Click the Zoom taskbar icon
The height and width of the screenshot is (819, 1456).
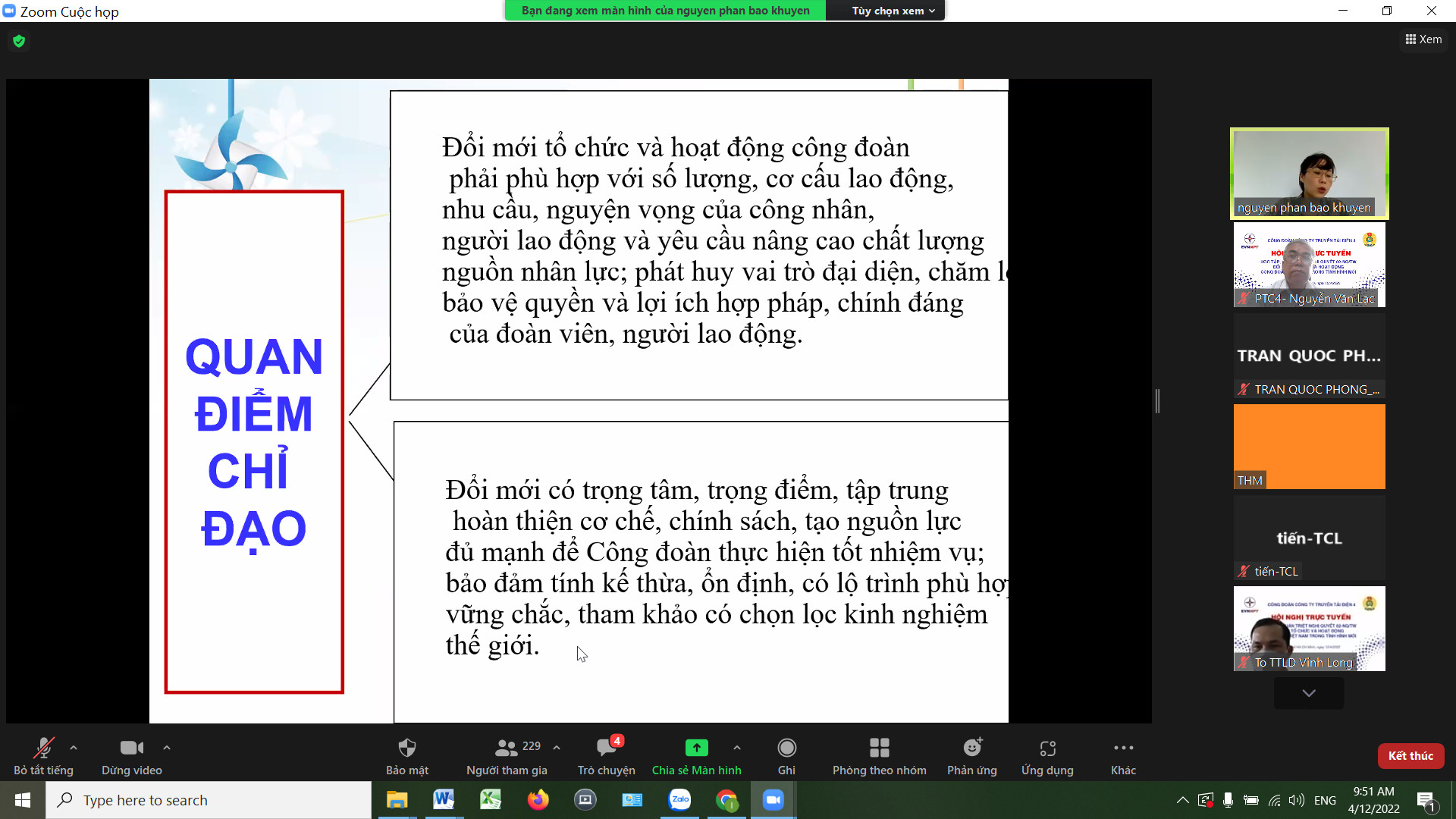pyautogui.click(x=773, y=800)
